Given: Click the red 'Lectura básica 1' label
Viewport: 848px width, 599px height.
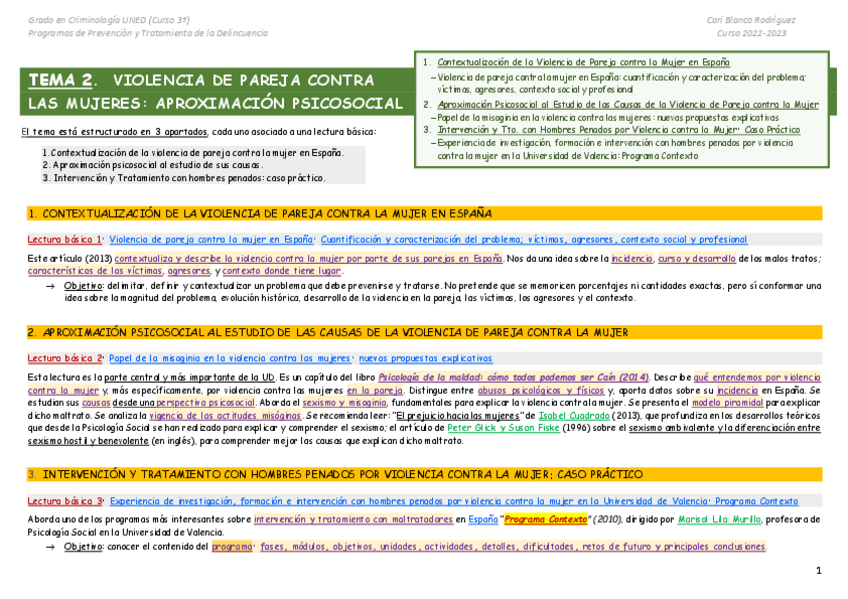Looking at the screenshot, I should pyautogui.click(x=64, y=239).
